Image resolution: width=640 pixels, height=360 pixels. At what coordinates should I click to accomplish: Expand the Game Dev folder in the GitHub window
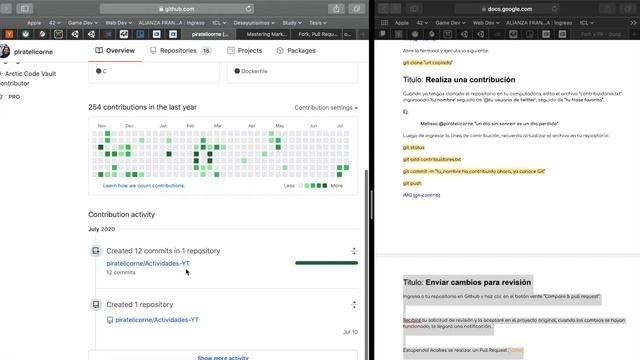pyautogui.click(x=83, y=23)
